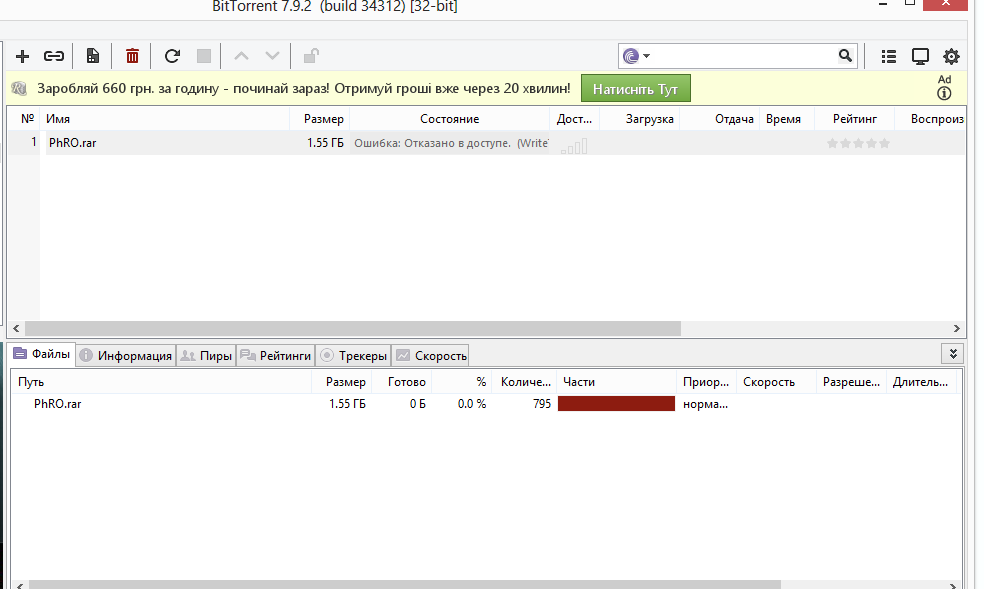Click the red pieces bar of PhRO.rar

coord(616,404)
